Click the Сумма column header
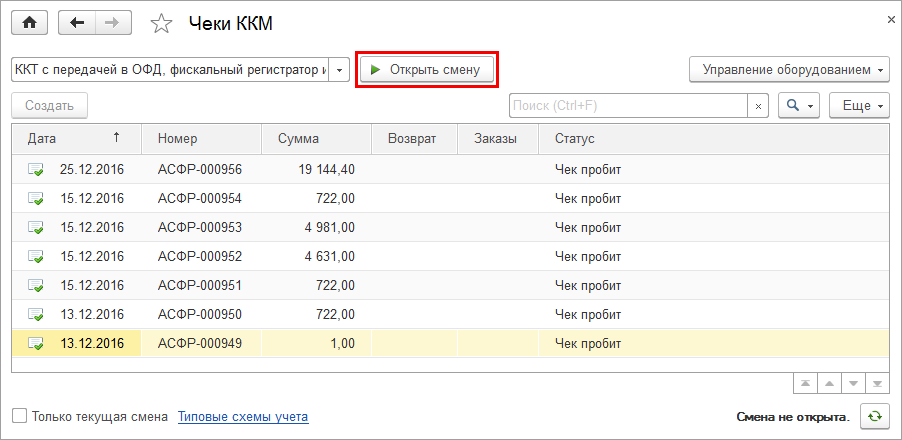 pyautogui.click(x=315, y=138)
